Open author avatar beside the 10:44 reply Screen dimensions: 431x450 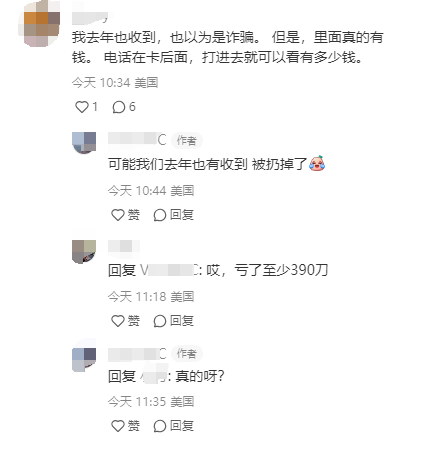(84, 143)
